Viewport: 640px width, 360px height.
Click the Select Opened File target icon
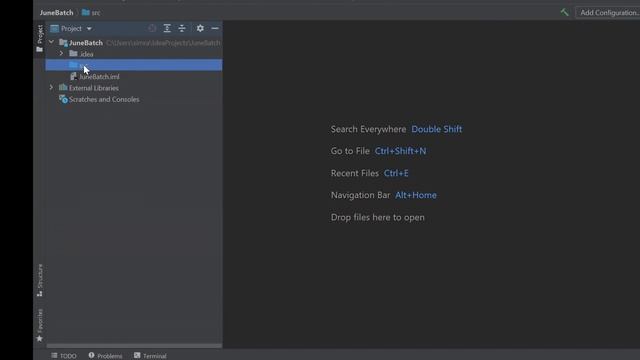152,28
